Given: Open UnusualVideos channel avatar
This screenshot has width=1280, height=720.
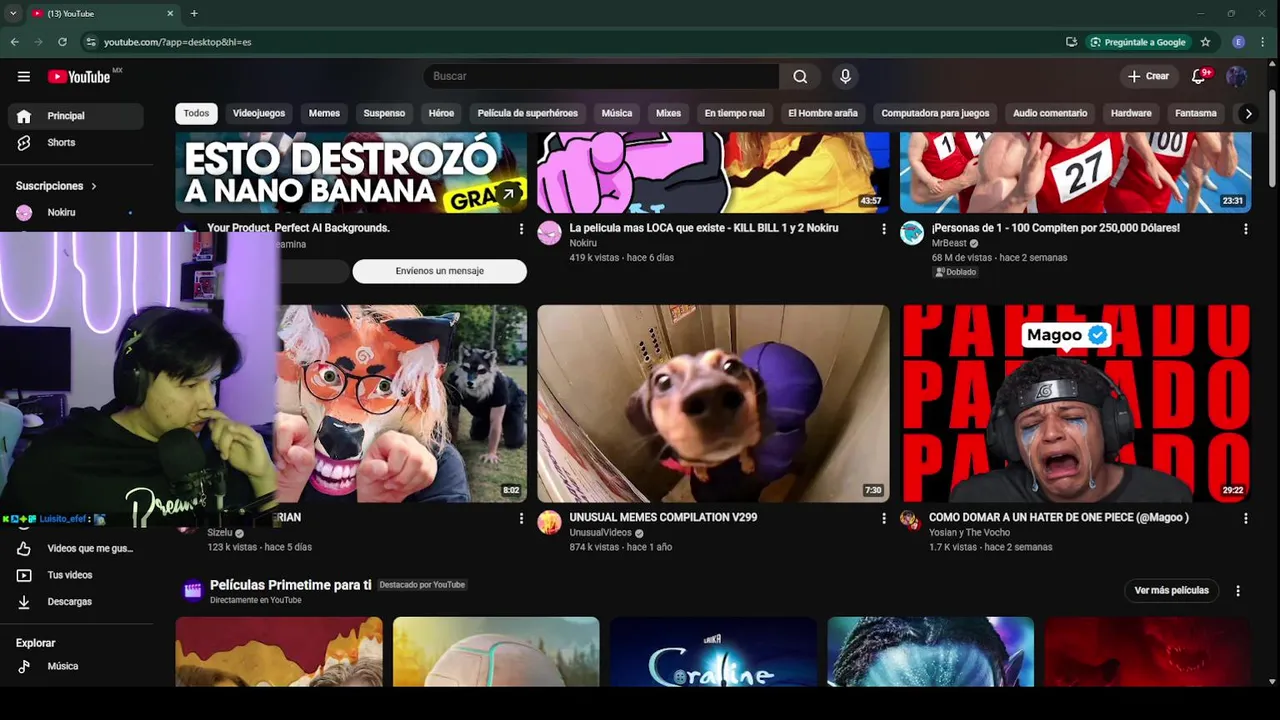Looking at the screenshot, I should (x=549, y=522).
